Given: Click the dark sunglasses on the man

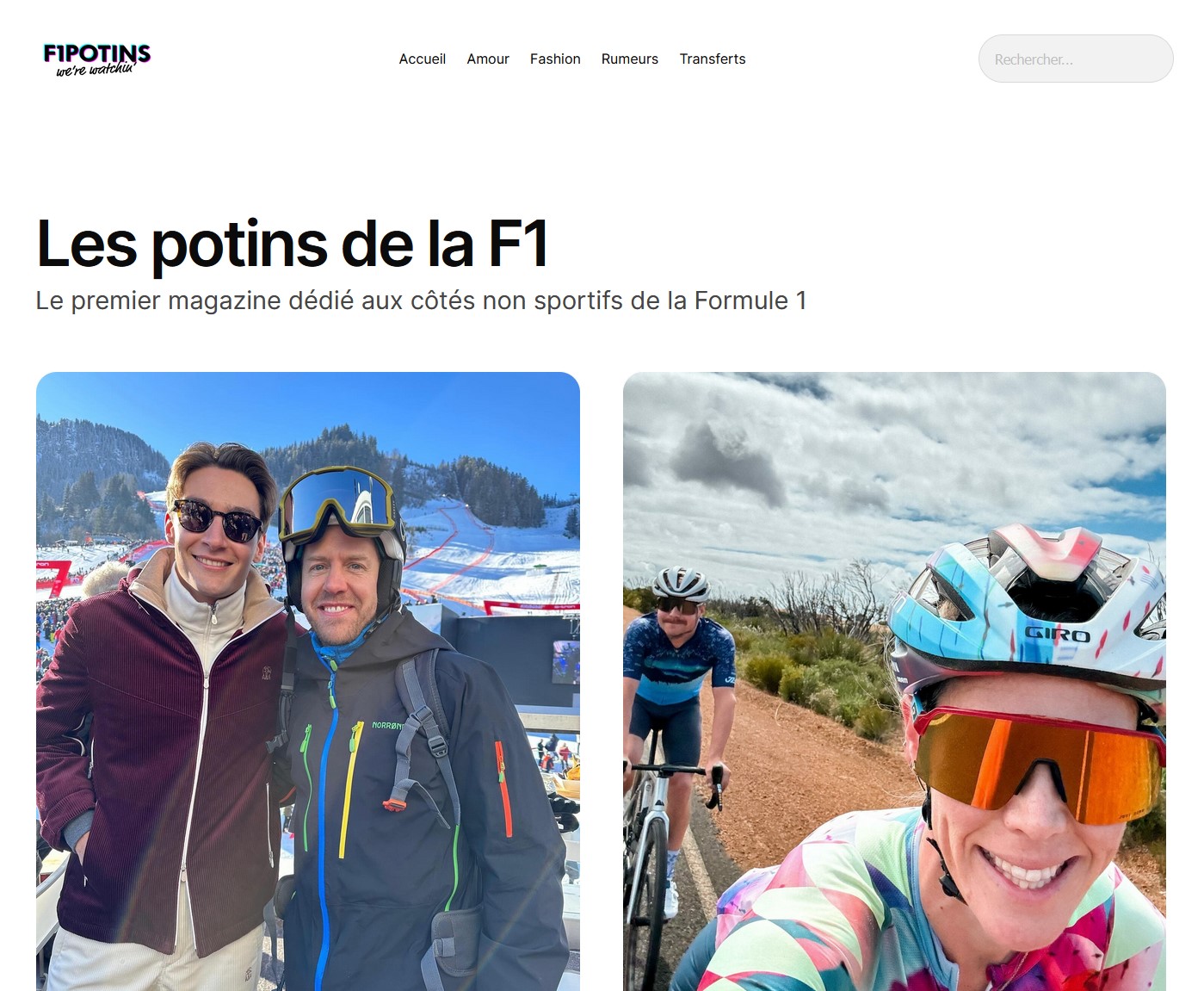Looking at the screenshot, I should pos(217,520).
